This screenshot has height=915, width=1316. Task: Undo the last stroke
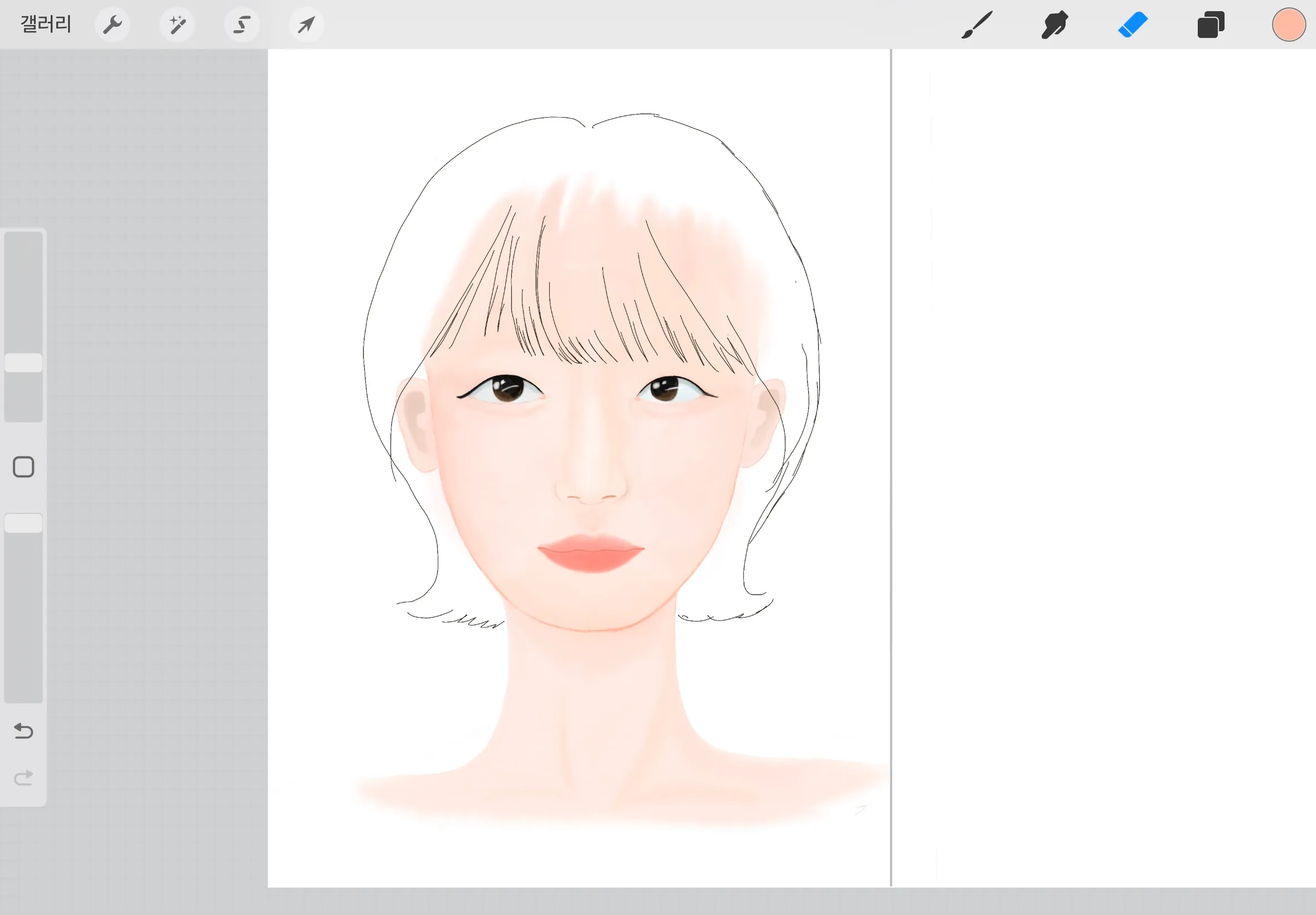click(x=23, y=731)
